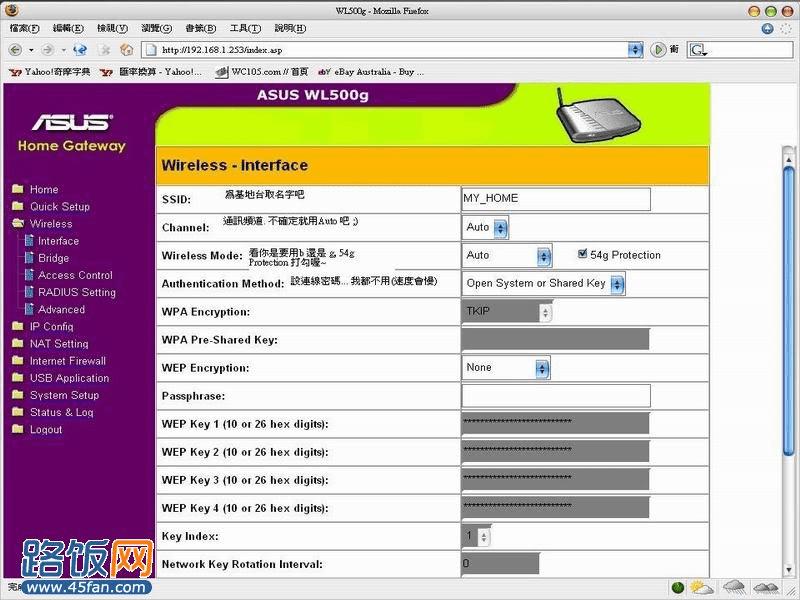This screenshot has height=600, width=800.
Task: Stop loading with the stop icon
Action: pos(105,49)
